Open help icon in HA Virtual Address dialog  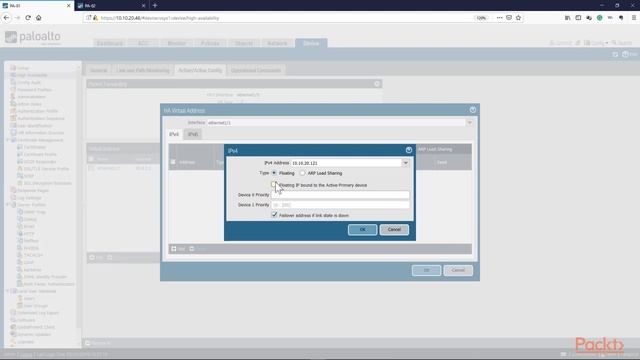pos(473,110)
